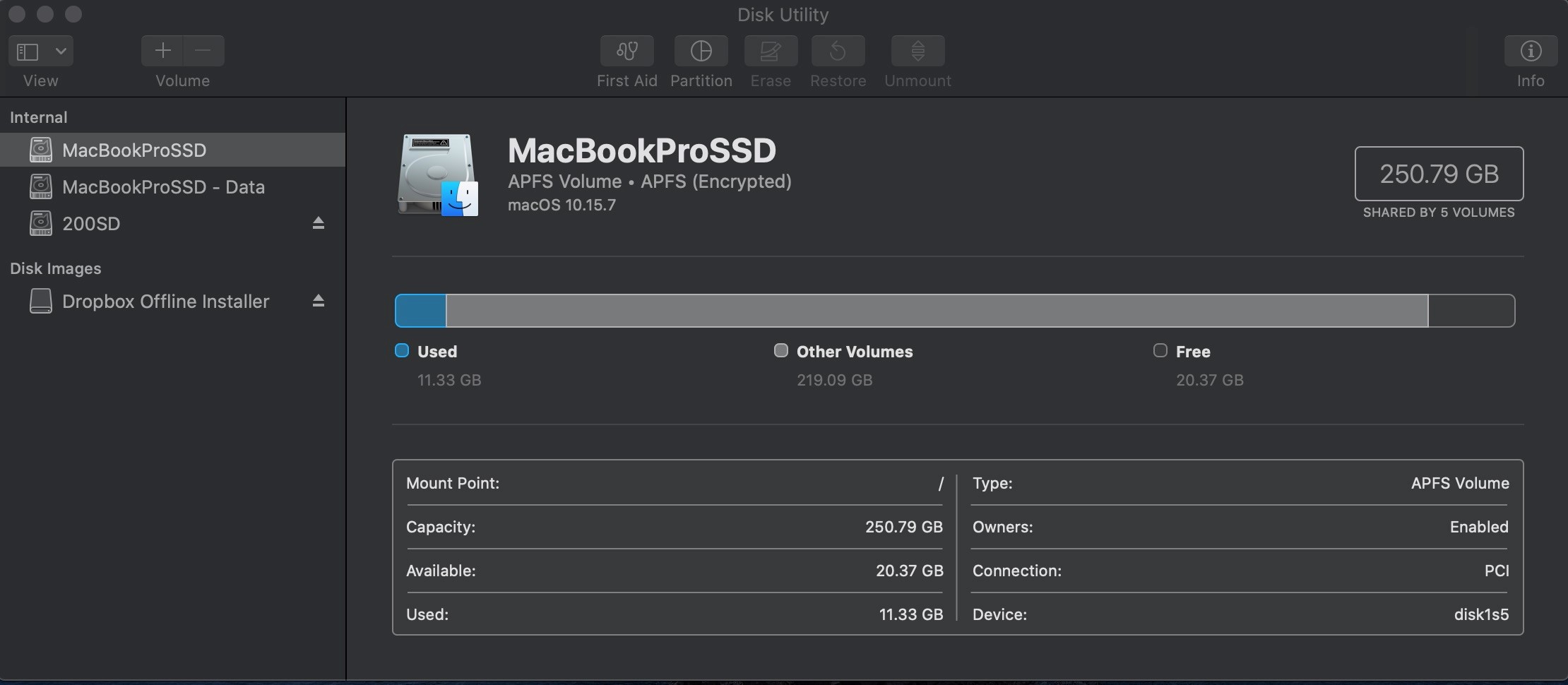Image resolution: width=1568 pixels, height=685 pixels.
Task: Click the gray Other Volumes indicator
Action: [780, 351]
